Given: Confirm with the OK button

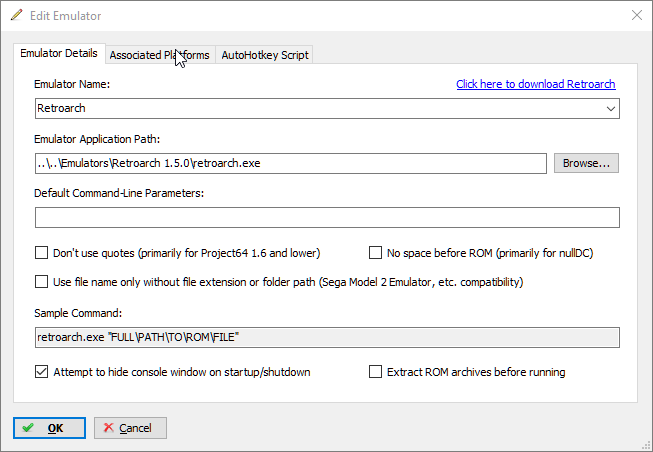Looking at the screenshot, I should [x=49, y=428].
